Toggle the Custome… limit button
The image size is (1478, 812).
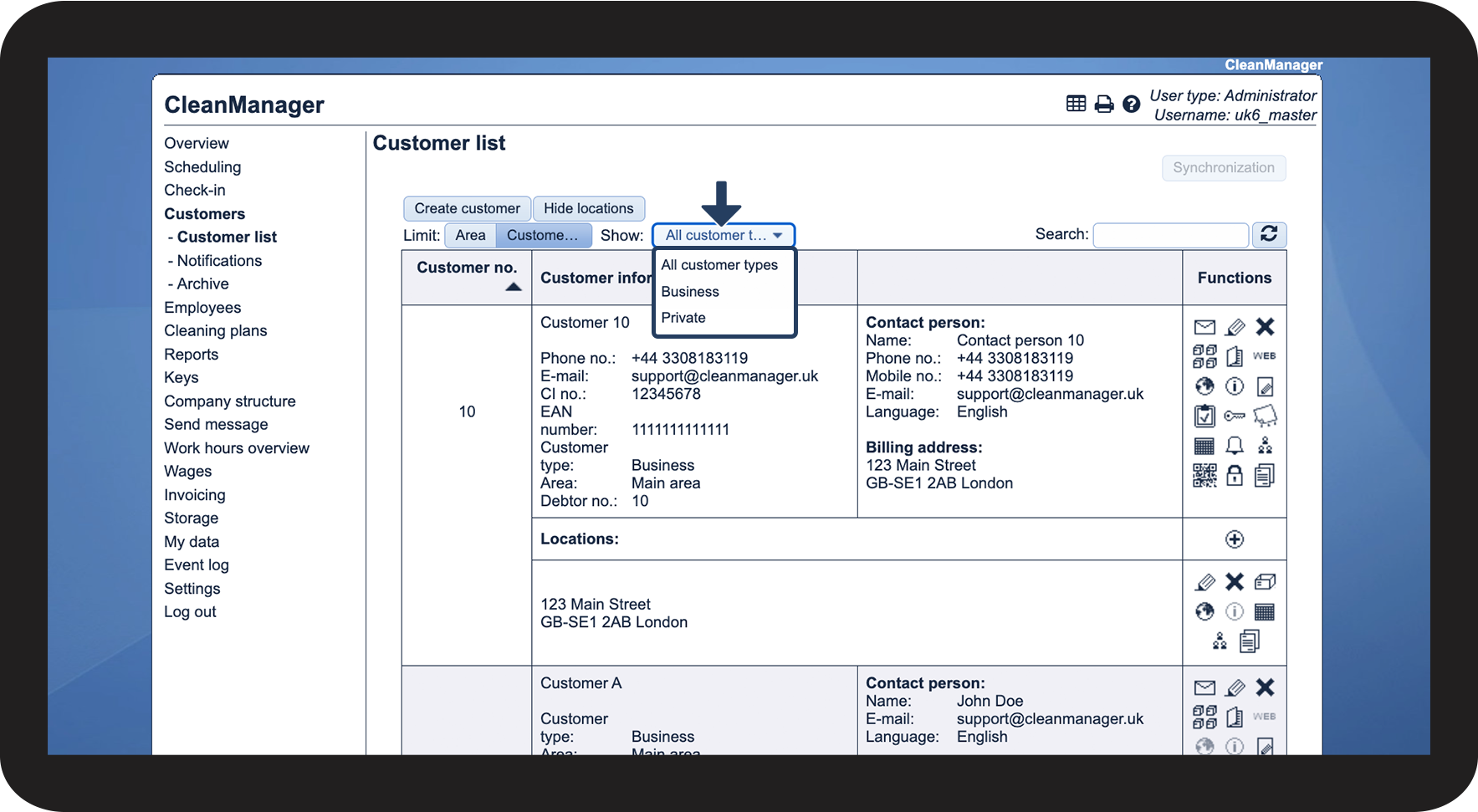543,235
